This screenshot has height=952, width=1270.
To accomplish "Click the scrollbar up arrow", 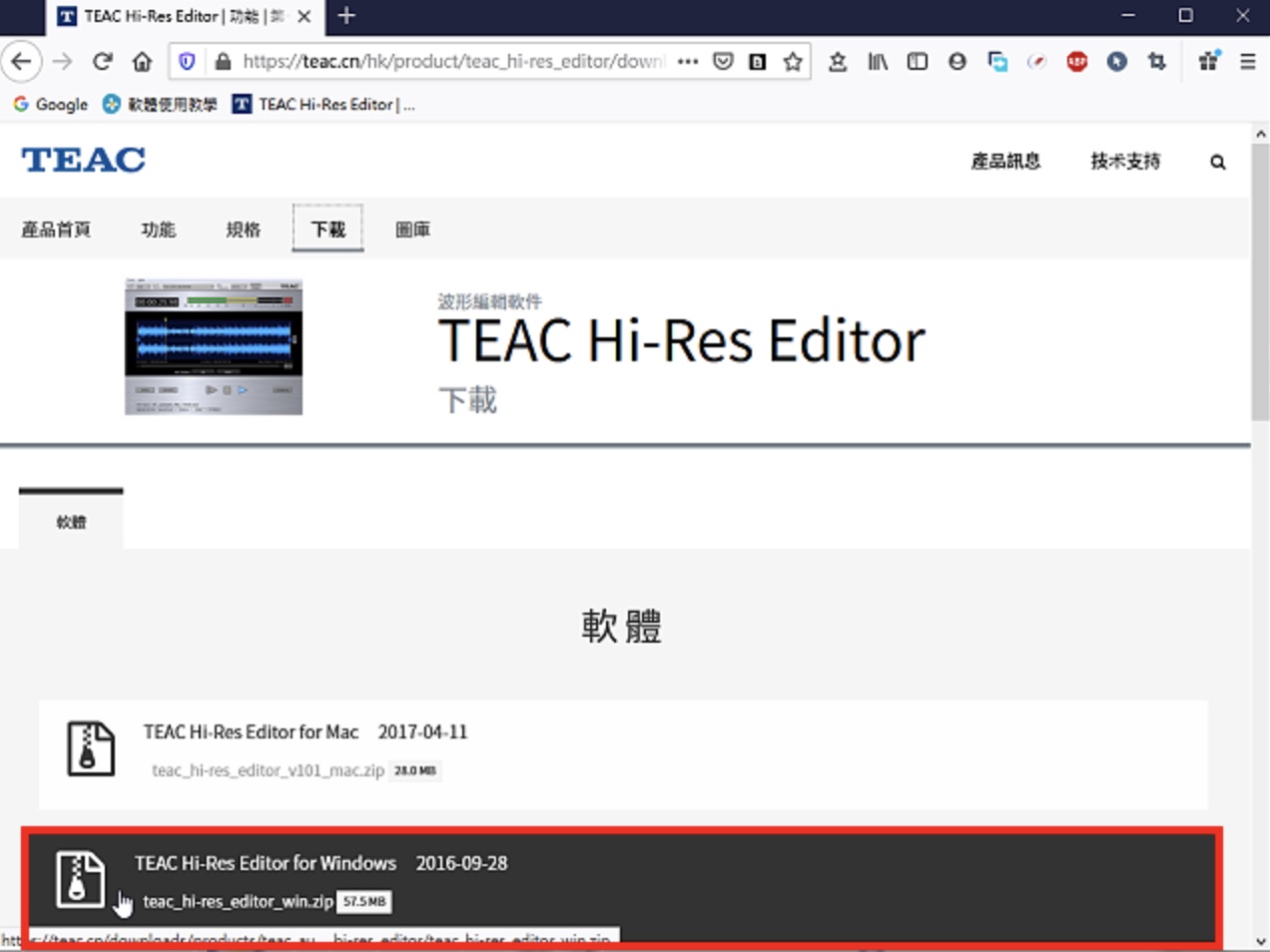I will (x=1260, y=134).
